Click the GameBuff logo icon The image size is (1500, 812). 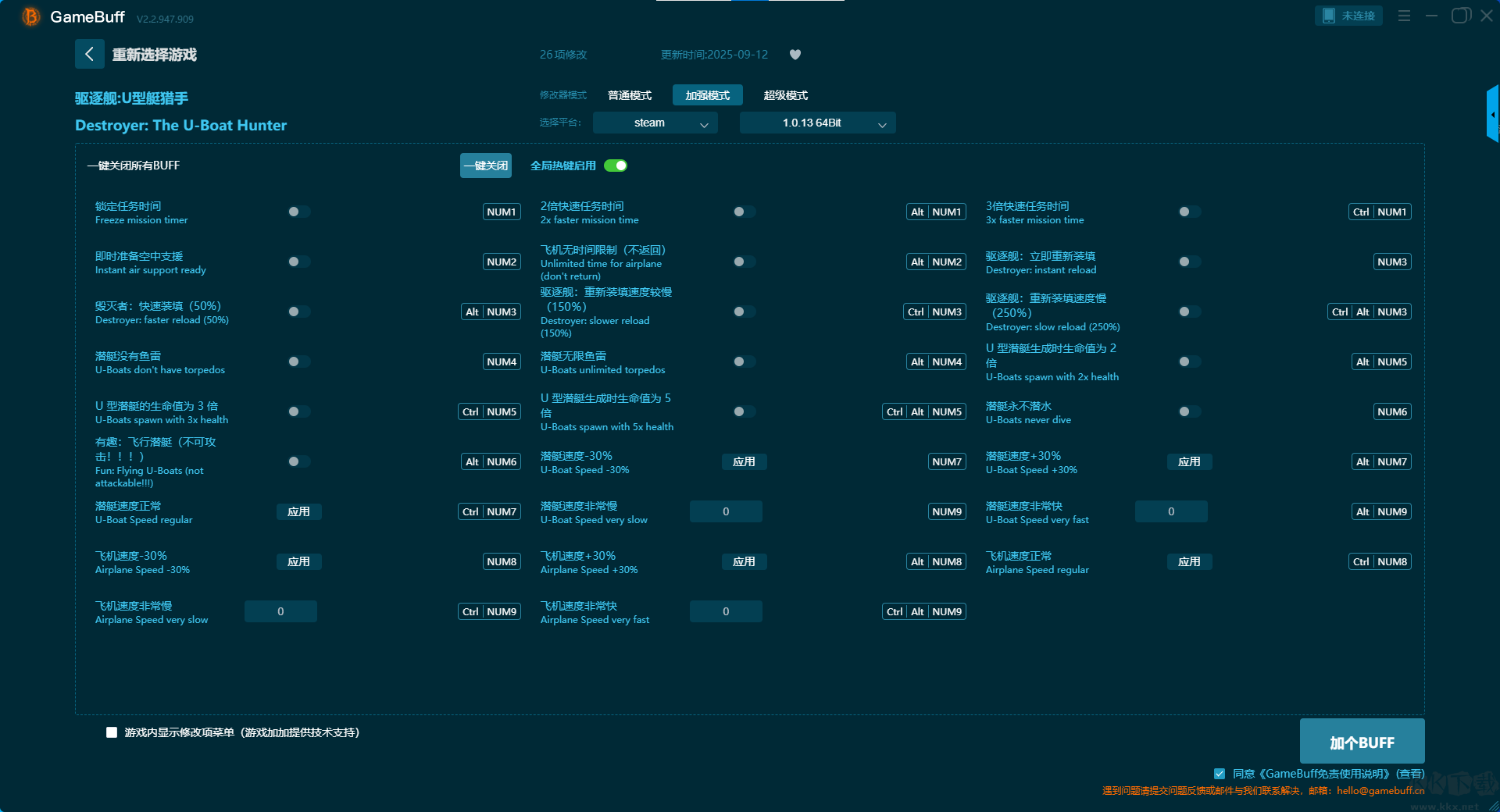[30, 16]
